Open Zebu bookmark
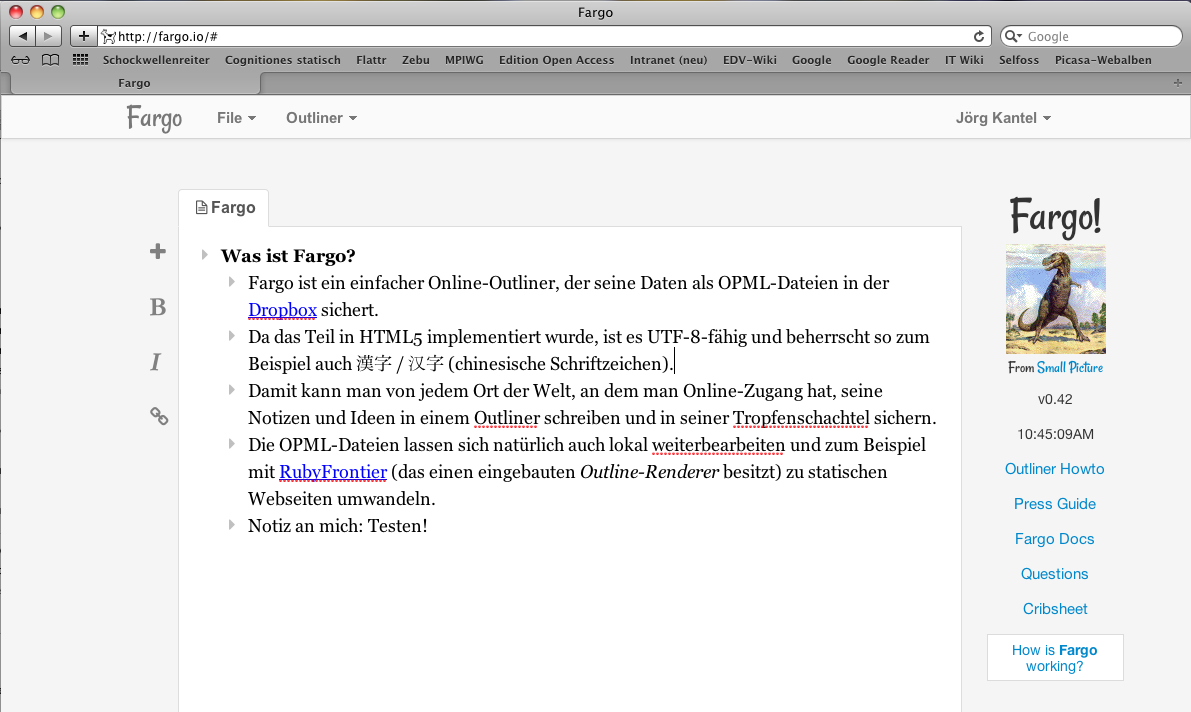This screenshot has width=1191, height=712. 415,60
